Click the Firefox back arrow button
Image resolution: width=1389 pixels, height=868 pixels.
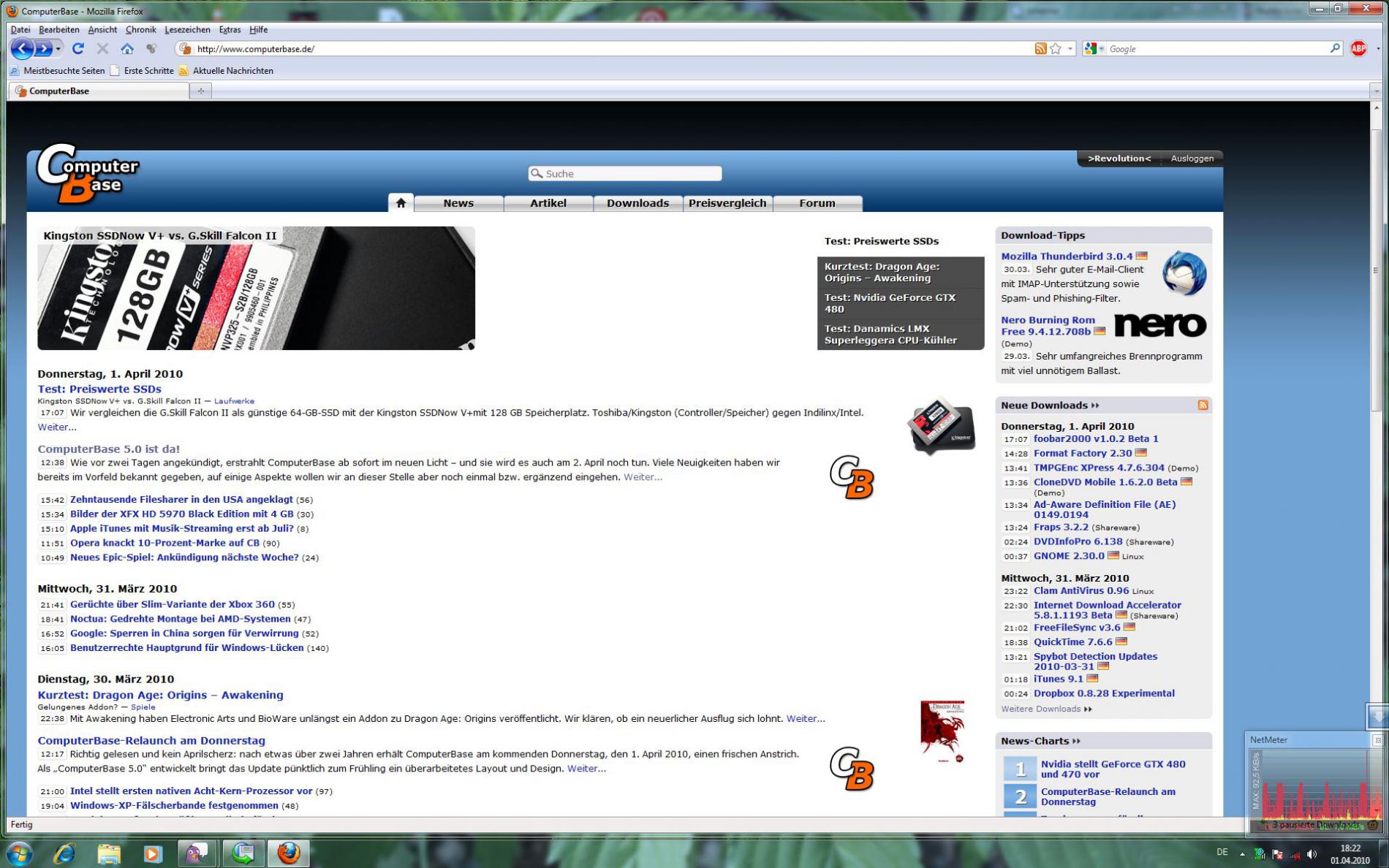coord(22,49)
